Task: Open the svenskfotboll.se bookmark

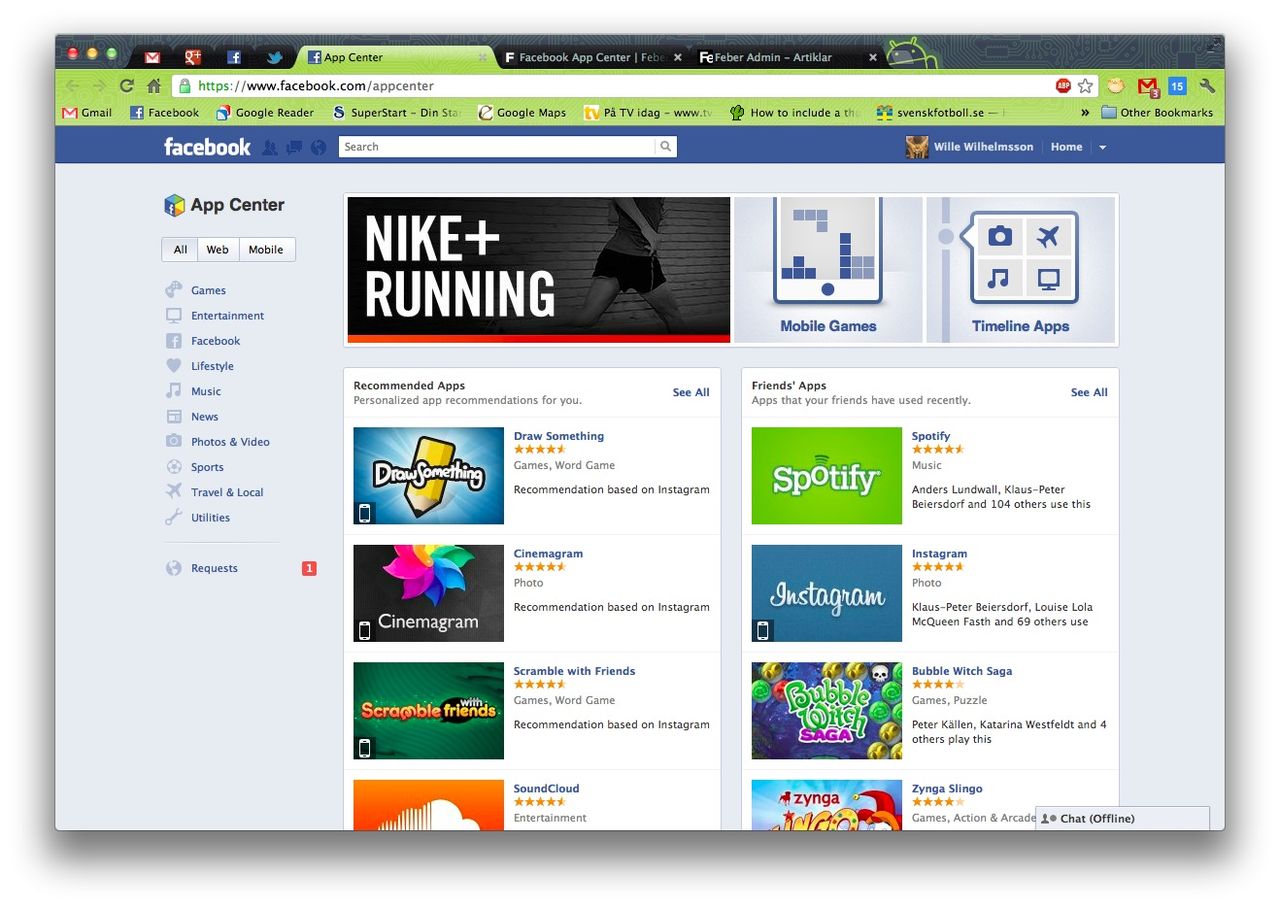Action: pyautogui.click(x=940, y=113)
